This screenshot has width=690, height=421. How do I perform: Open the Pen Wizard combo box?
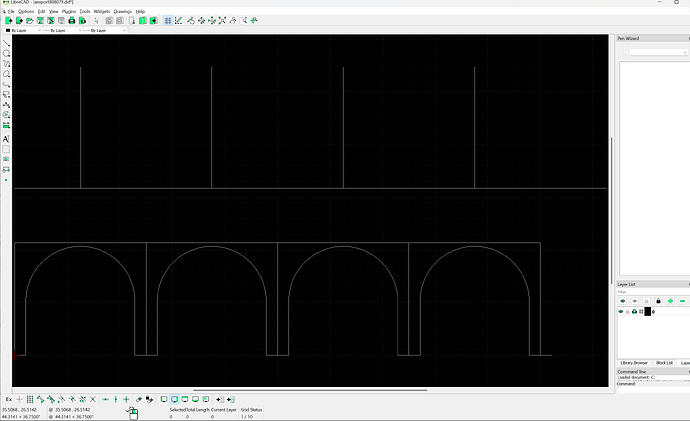pyautogui.click(x=658, y=52)
